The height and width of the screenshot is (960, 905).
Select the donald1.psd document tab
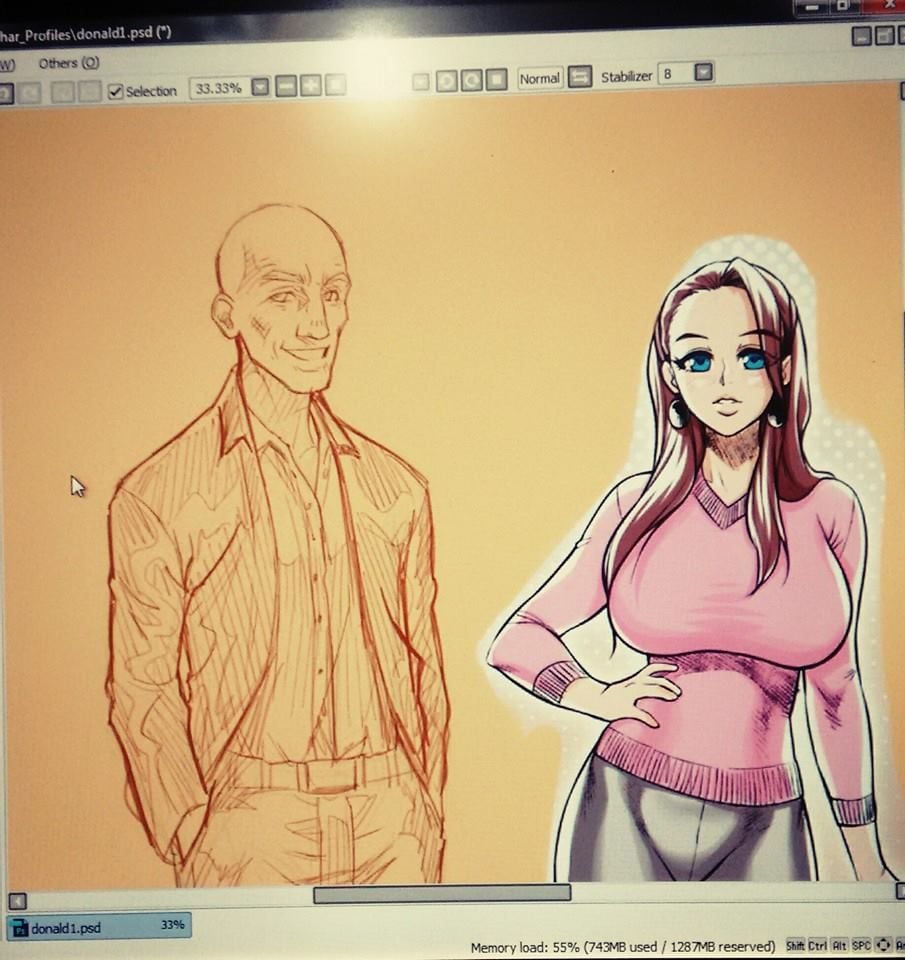pyautogui.click(x=97, y=927)
